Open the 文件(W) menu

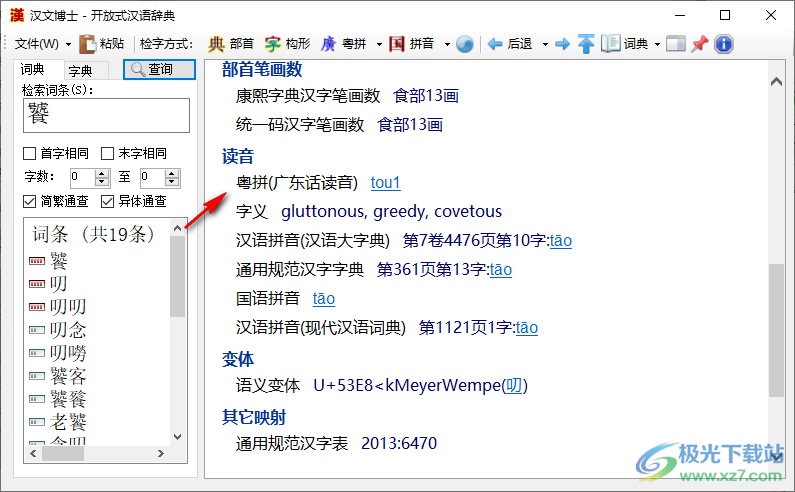[37, 44]
